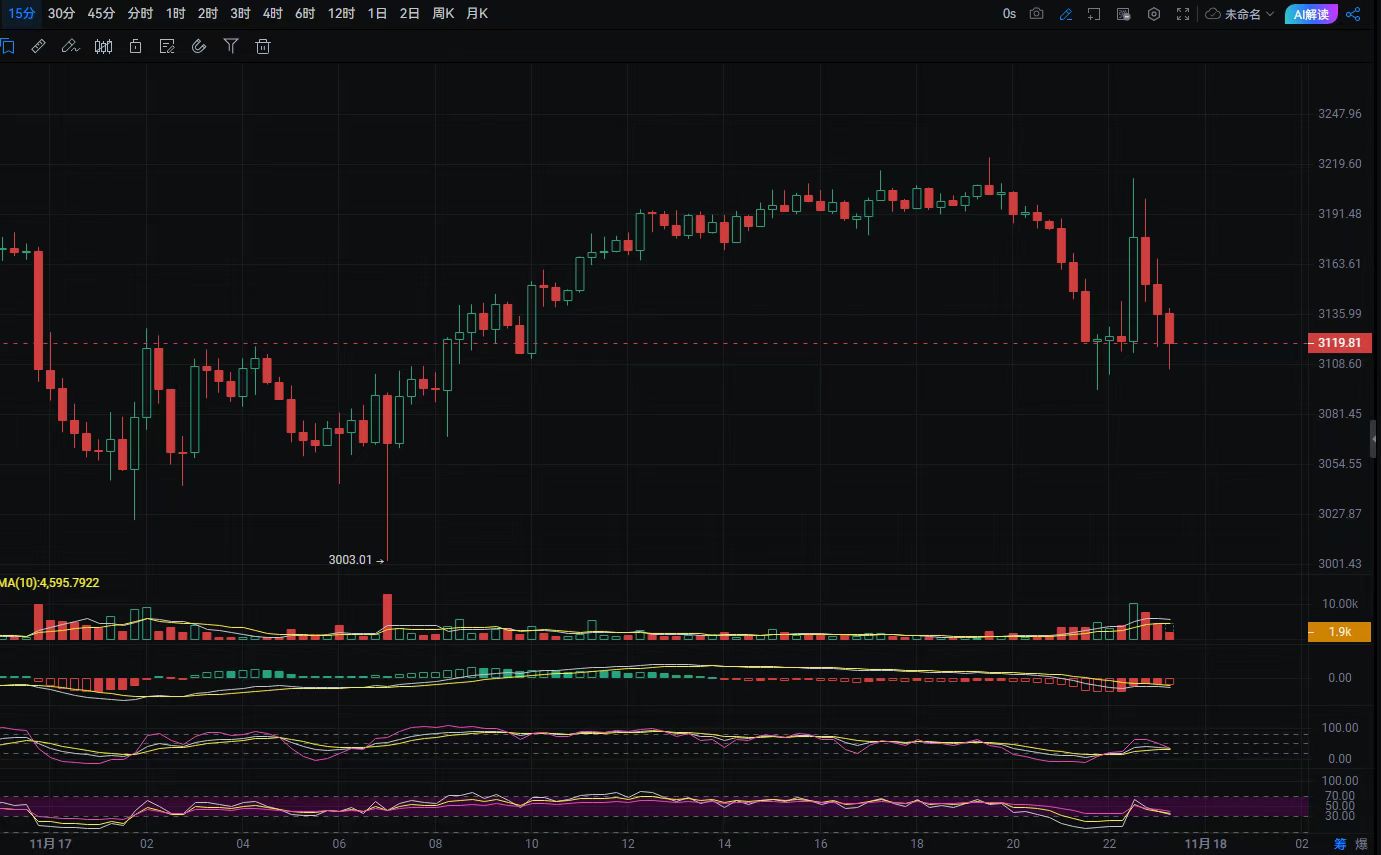Click the 3119.81 current price label
Viewport: 1381px width, 855px height.
1339,343
